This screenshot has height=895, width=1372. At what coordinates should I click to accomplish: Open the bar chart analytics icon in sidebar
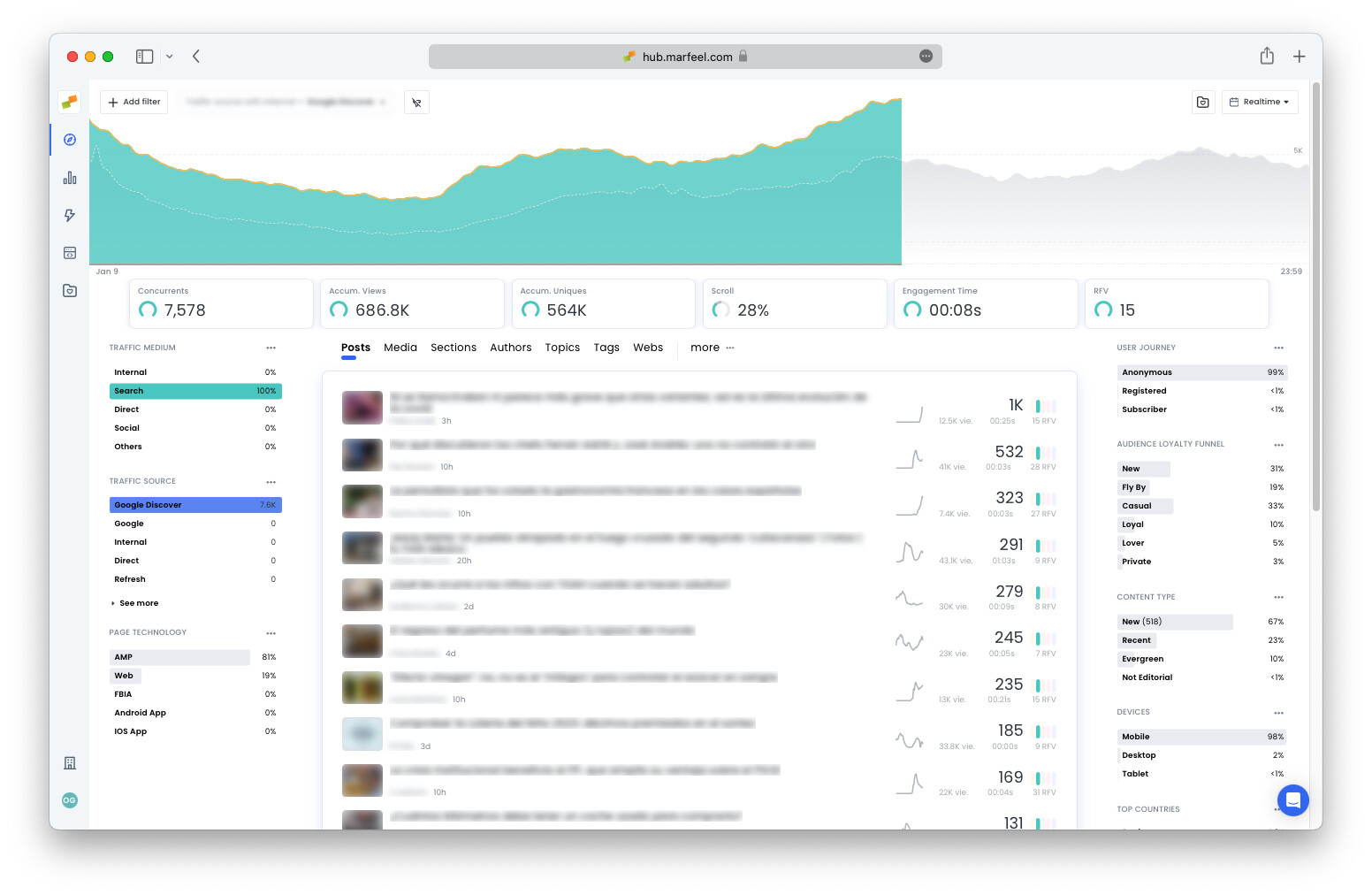point(69,177)
